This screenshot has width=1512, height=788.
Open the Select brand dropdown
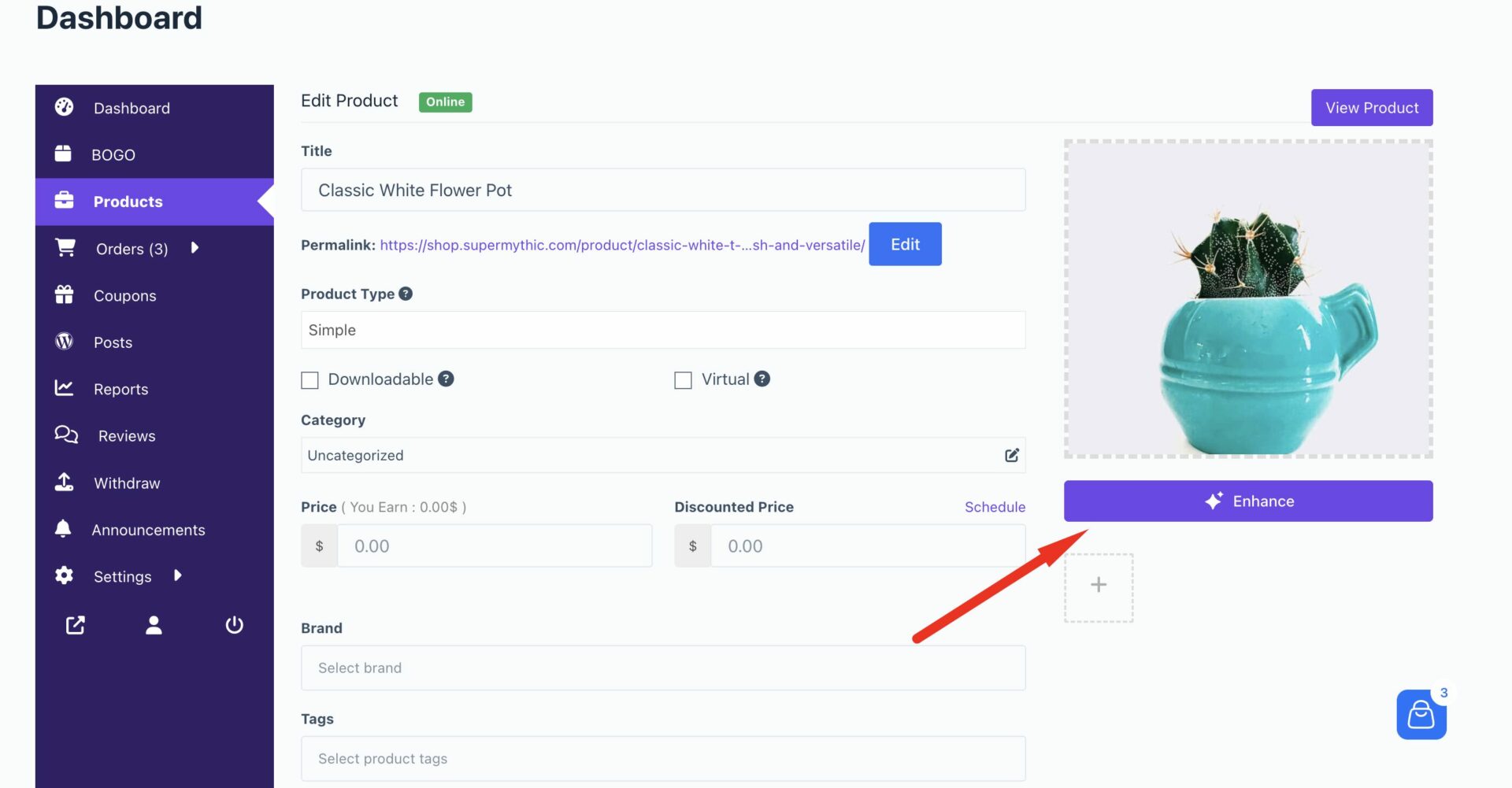tap(662, 668)
